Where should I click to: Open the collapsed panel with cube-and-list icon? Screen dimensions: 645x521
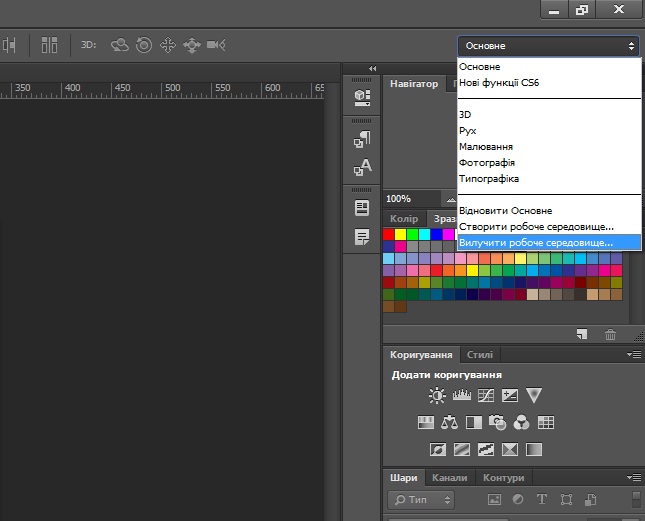(x=362, y=97)
